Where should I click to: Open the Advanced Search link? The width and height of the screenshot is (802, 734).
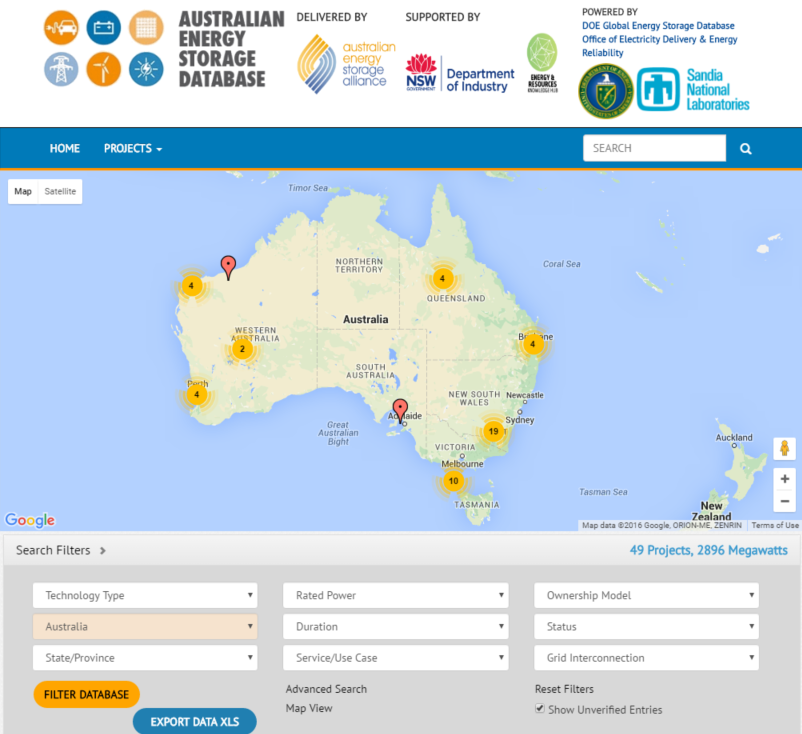[326, 689]
